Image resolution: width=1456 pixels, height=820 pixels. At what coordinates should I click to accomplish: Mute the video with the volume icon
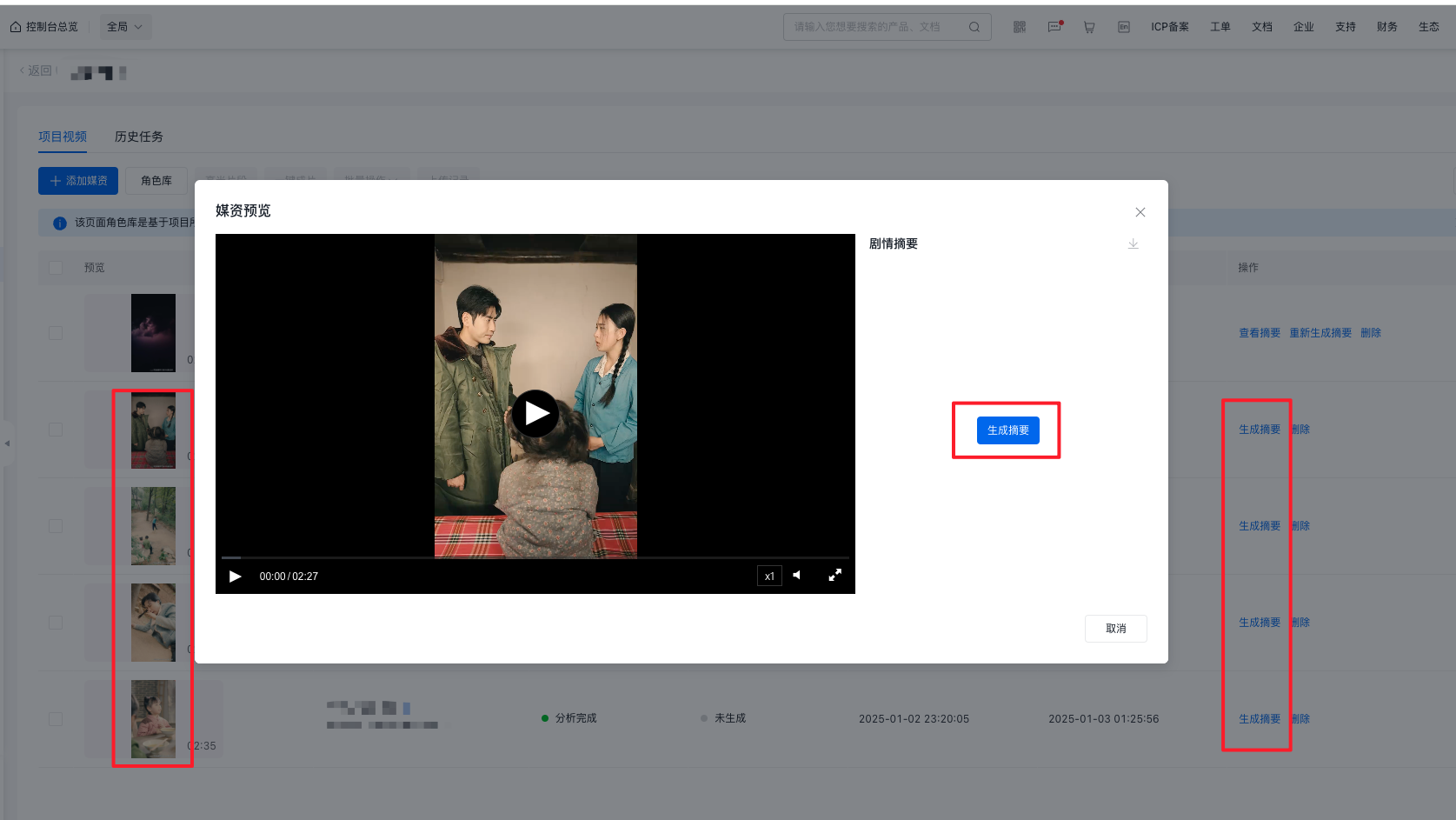(797, 576)
